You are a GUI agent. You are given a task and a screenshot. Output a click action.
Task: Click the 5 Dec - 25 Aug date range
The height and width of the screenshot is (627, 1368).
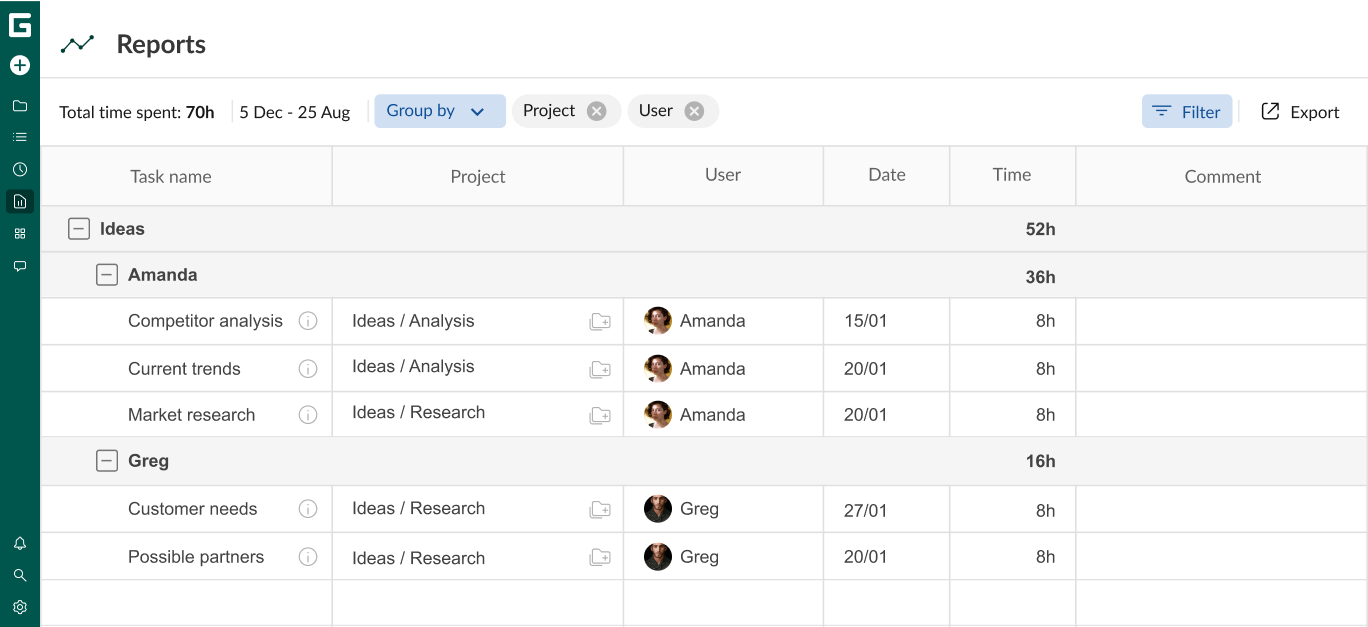click(295, 112)
